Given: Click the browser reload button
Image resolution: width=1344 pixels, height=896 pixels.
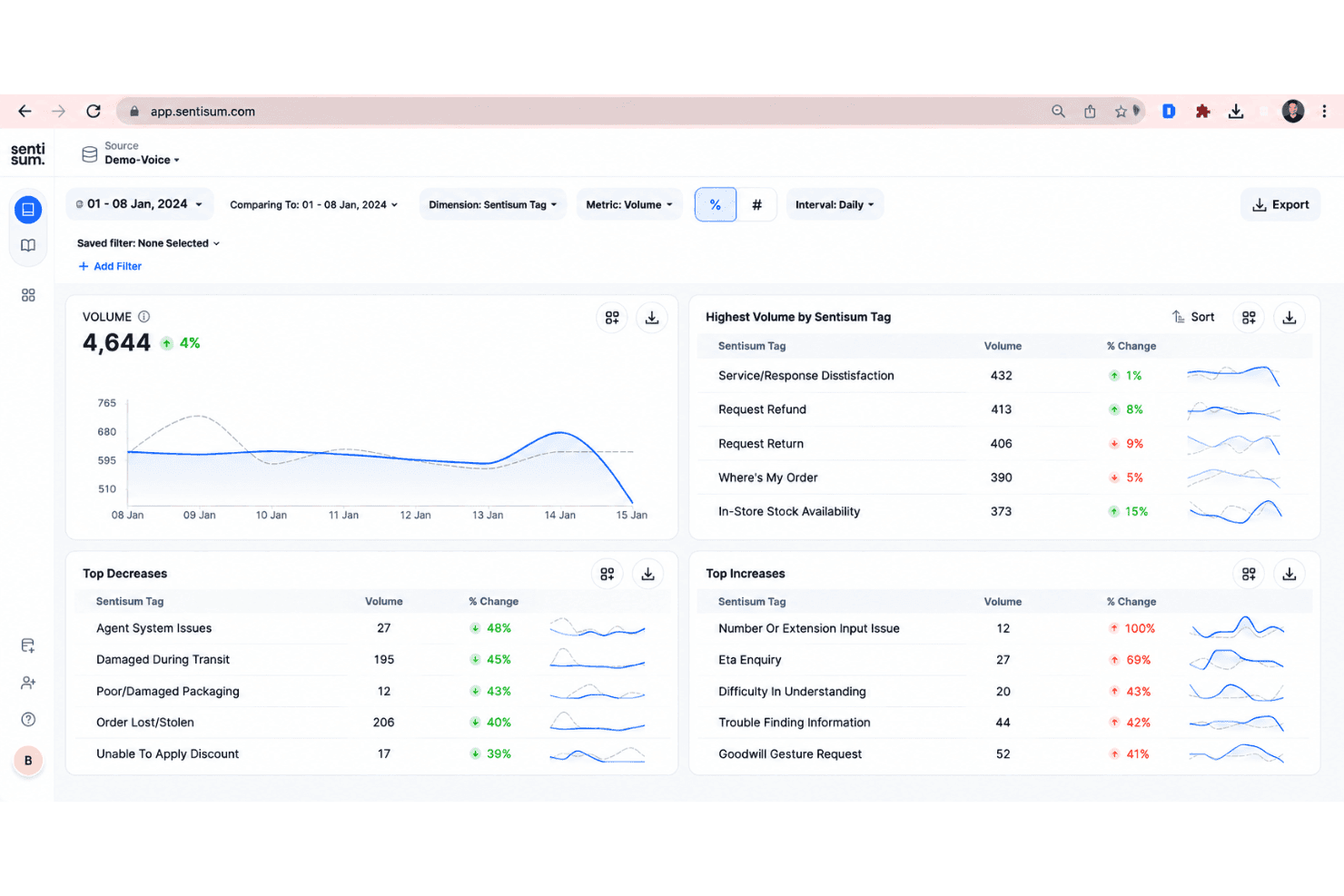Looking at the screenshot, I should [94, 111].
